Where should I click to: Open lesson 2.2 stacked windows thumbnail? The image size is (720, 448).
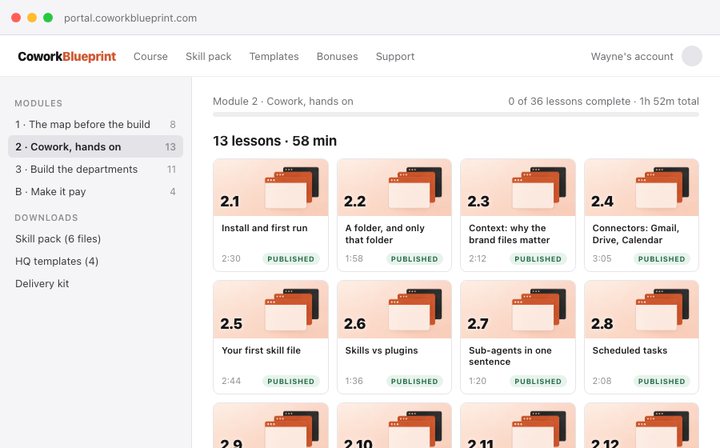pos(416,187)
